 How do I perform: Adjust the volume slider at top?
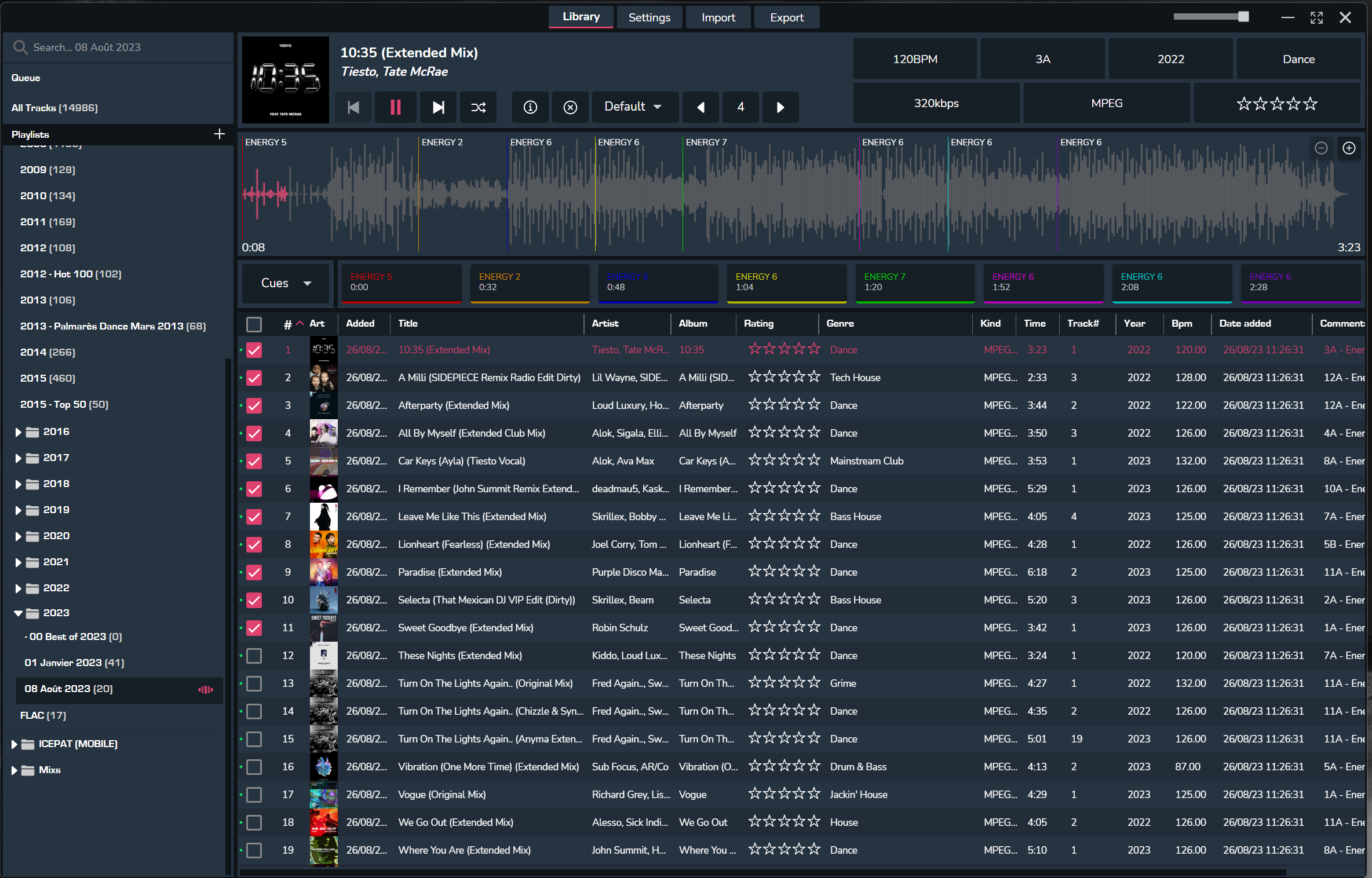tap(1243, 17)
